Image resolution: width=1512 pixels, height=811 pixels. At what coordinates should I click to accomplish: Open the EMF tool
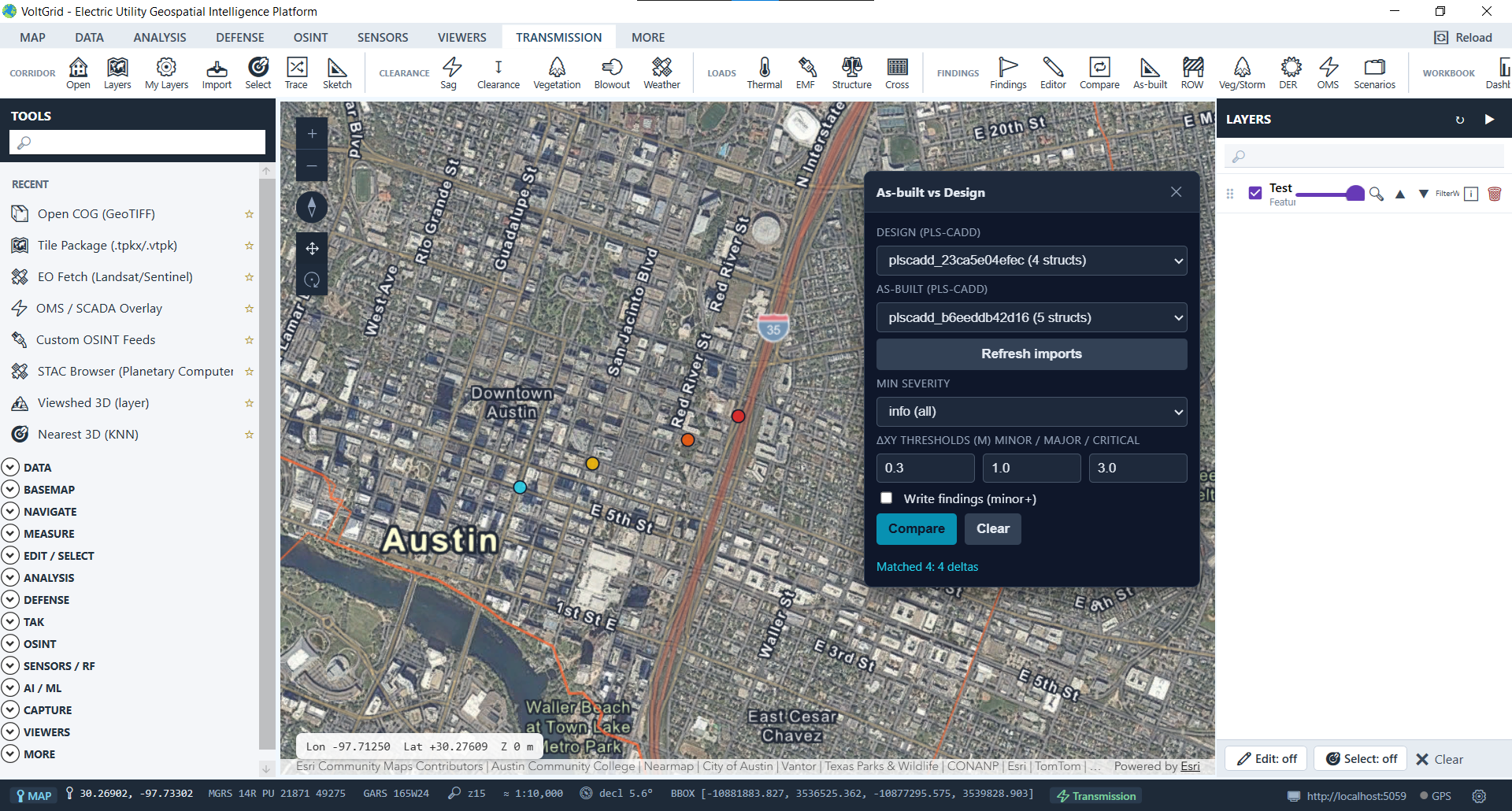click(806, 73)
